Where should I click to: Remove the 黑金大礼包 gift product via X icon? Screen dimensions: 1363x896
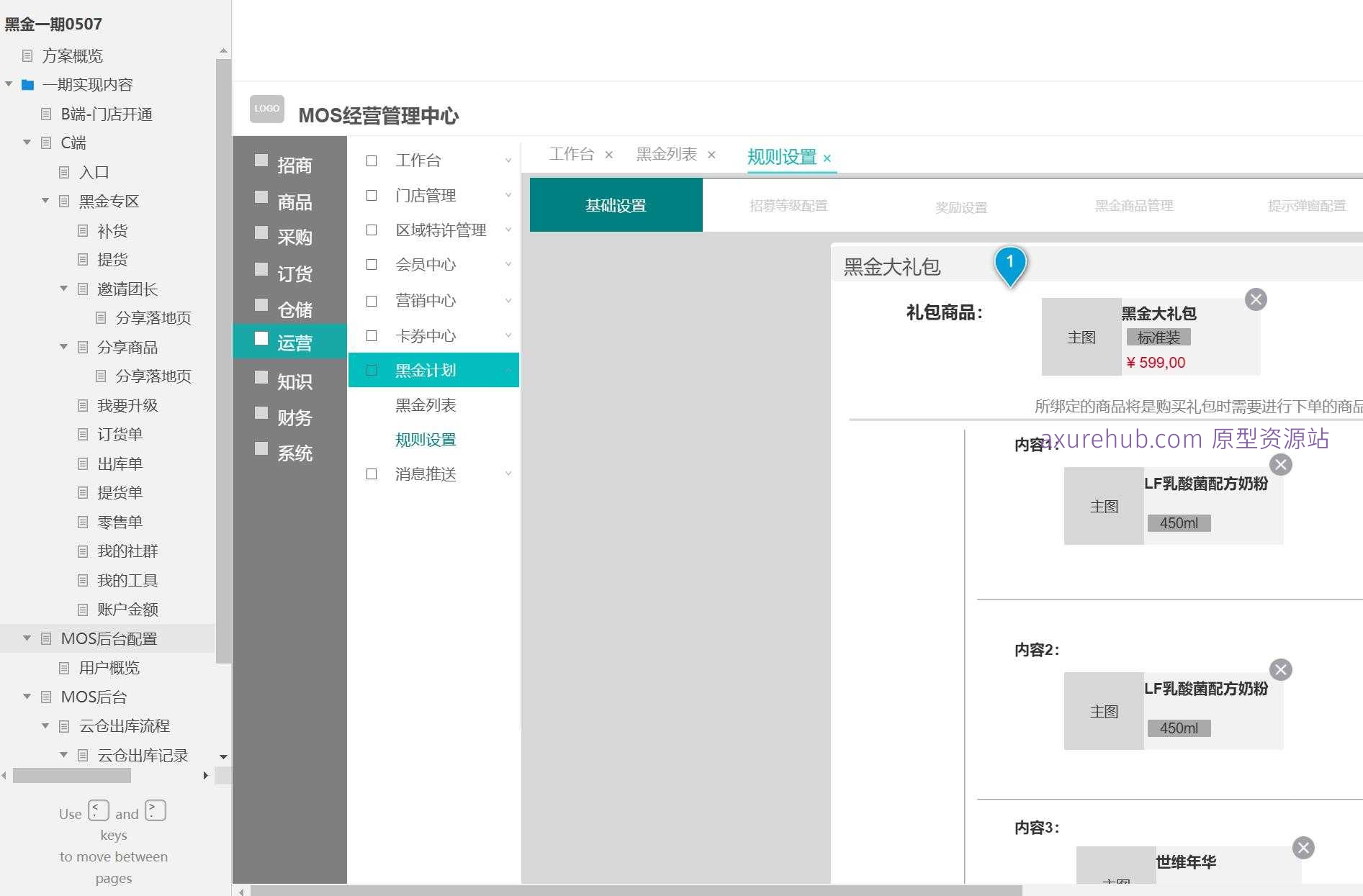[1256, 299]
